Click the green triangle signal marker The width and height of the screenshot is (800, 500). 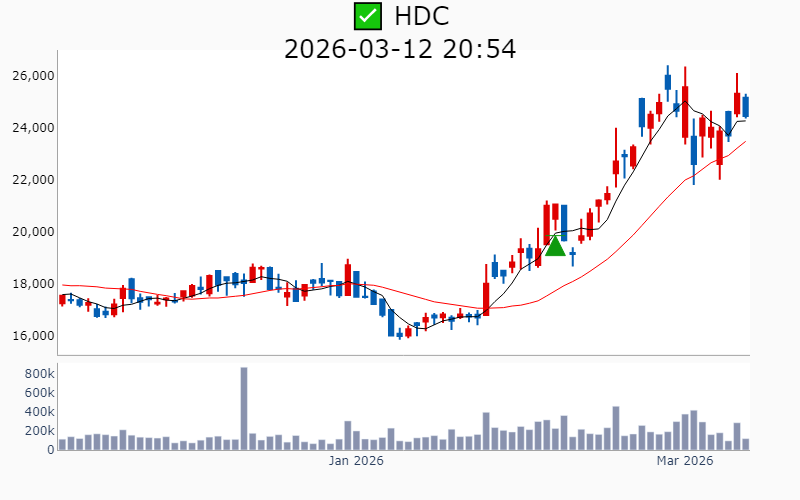(x=555, y=245)
